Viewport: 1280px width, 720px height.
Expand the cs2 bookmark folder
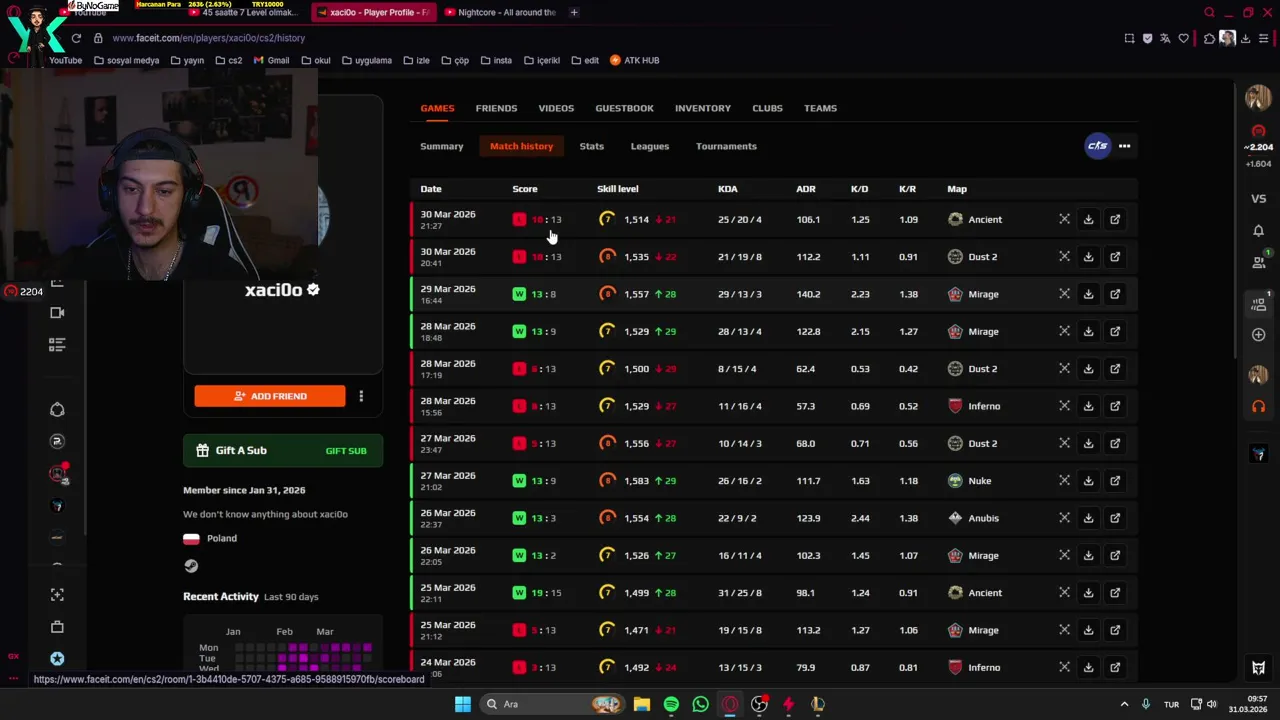(228, 60)
